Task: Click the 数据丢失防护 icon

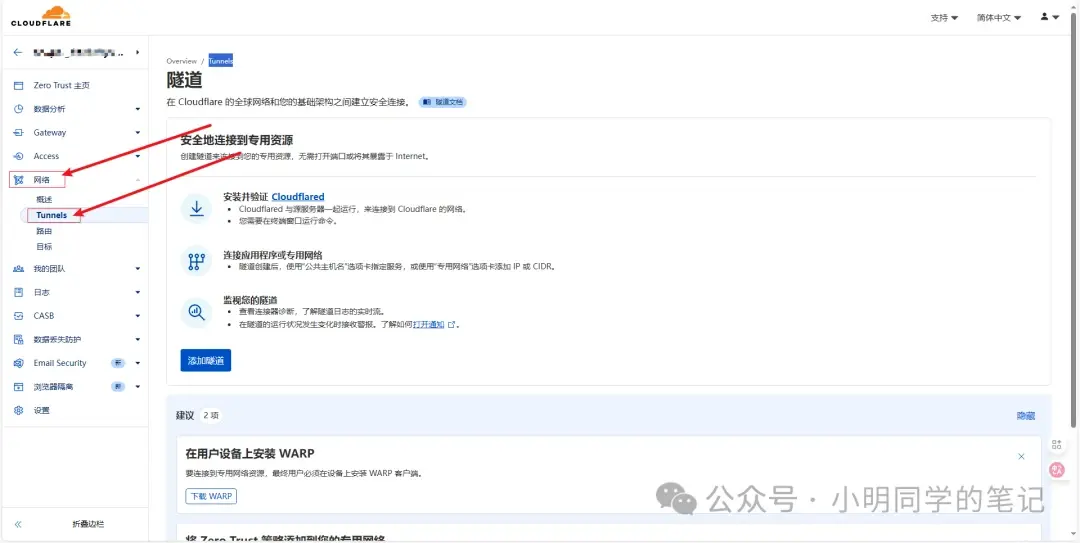Action: pos(19,339)
